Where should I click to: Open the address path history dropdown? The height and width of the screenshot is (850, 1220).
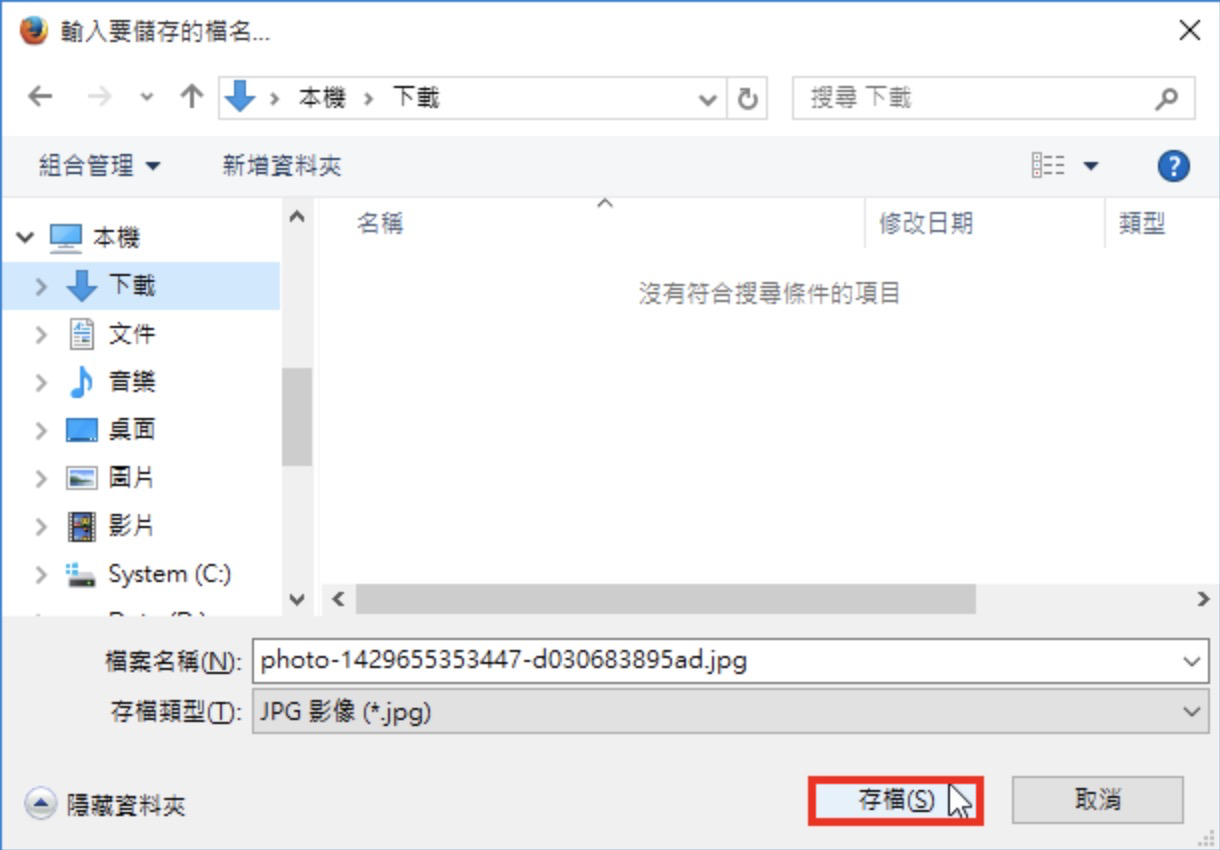[x=708, y=99]
